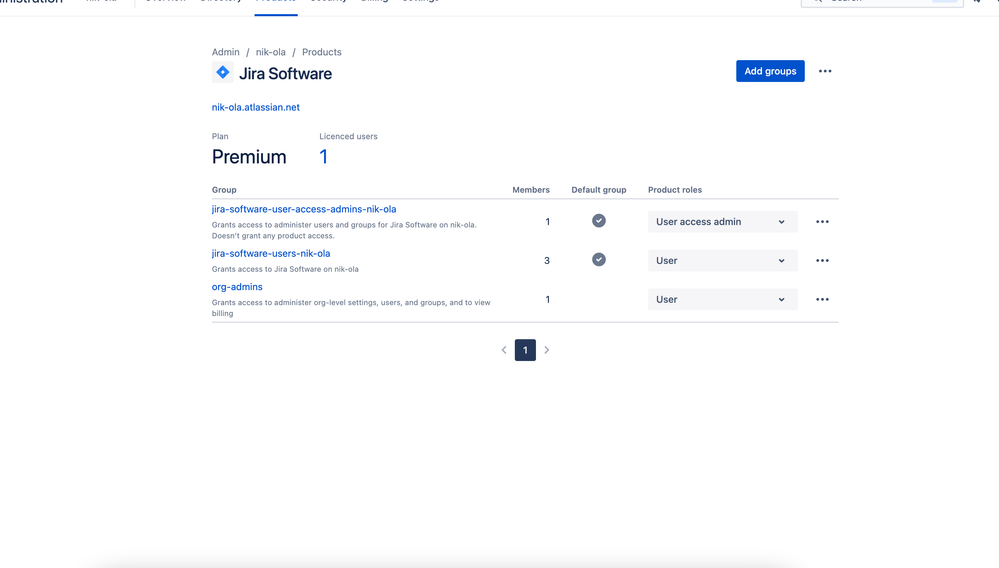Viewport: 999px width, 568px height.
Task: Click the Jira Software page heading
Action: (285, 74)
